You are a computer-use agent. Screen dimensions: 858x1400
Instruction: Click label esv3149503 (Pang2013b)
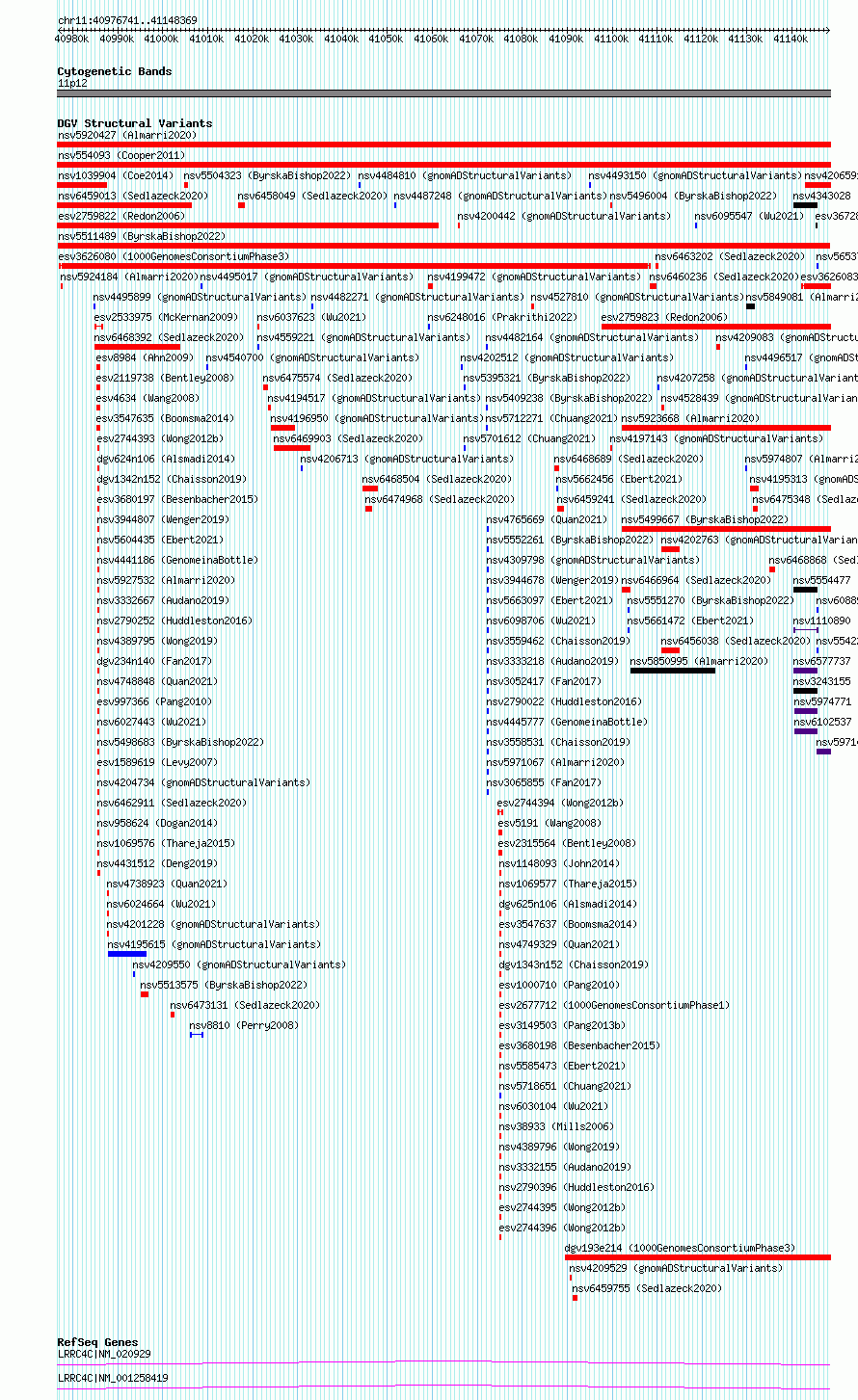click(x=562, y=1025)
